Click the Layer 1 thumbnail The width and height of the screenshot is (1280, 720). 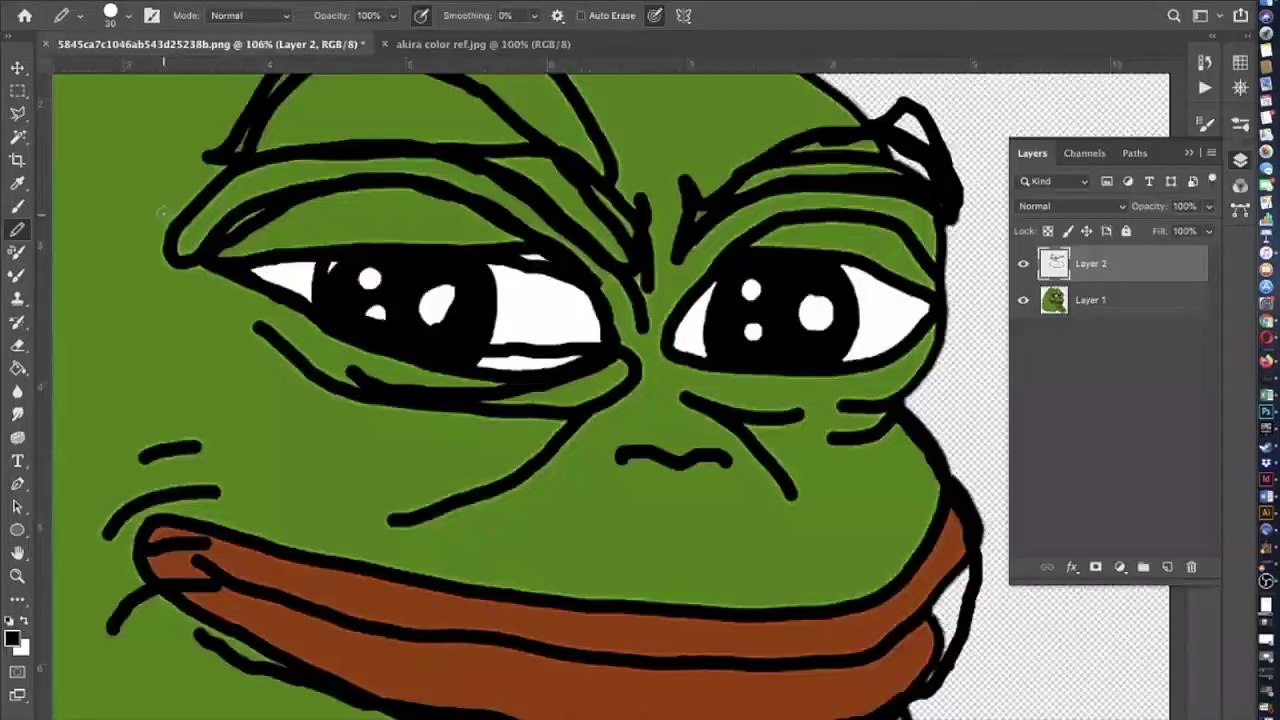coord(1054,300)
